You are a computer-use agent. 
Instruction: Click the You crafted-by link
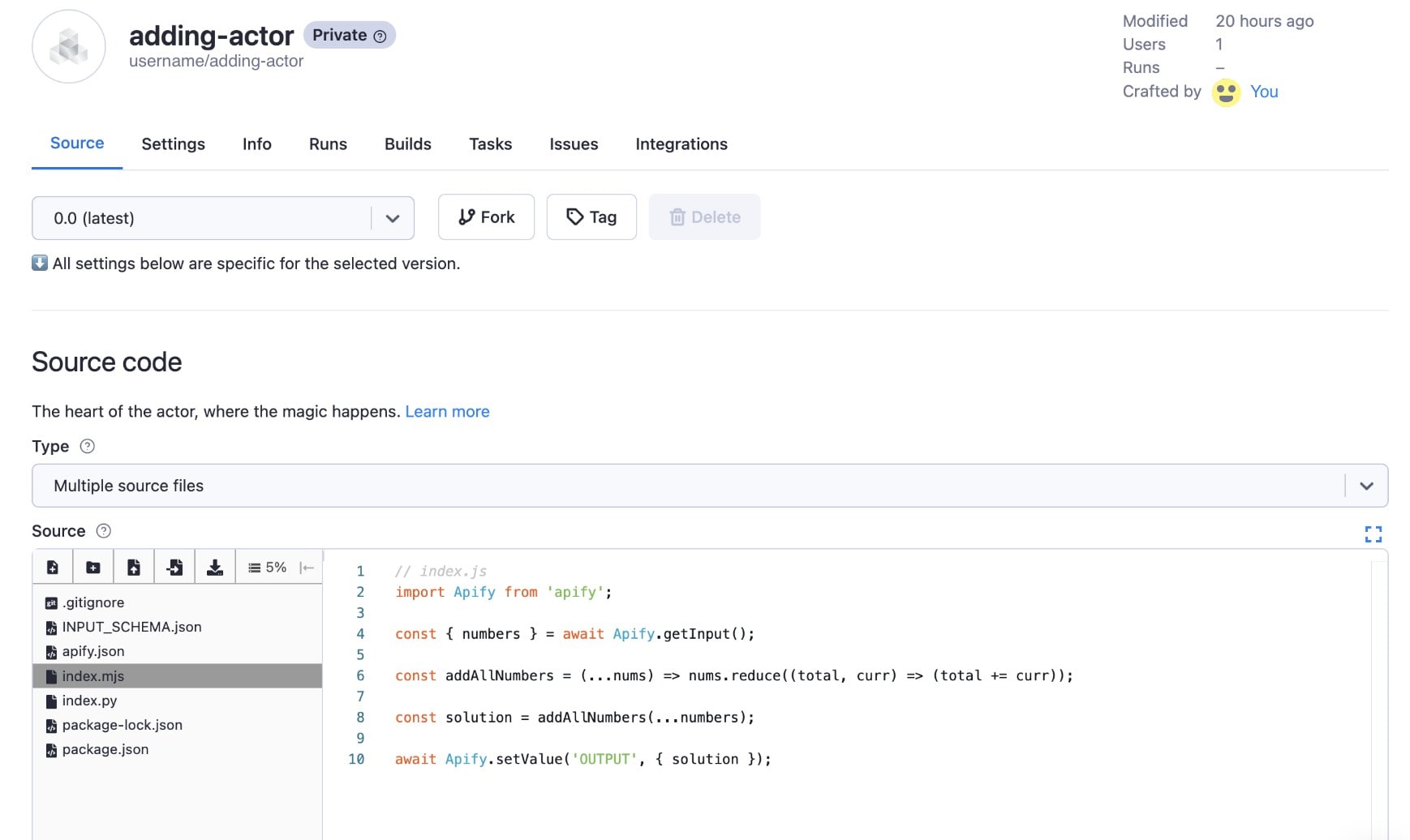[1263, 92]
